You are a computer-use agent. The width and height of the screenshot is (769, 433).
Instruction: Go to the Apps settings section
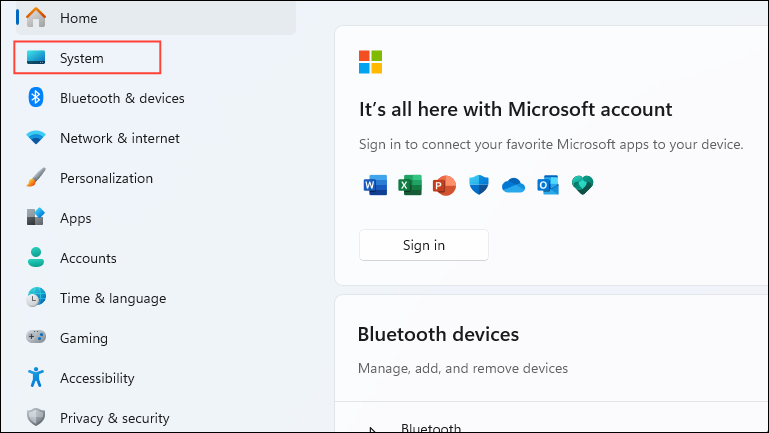[75, 218]
